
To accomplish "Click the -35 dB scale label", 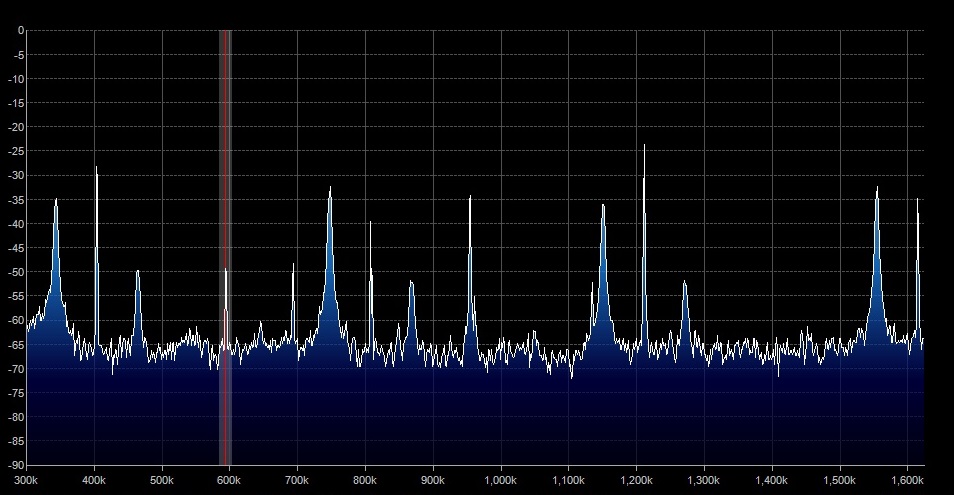I will 16,199.
